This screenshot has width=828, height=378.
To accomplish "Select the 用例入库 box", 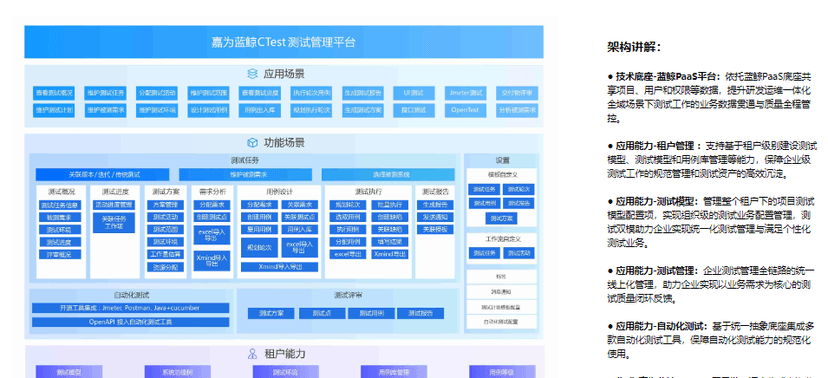I will [299, 229].
